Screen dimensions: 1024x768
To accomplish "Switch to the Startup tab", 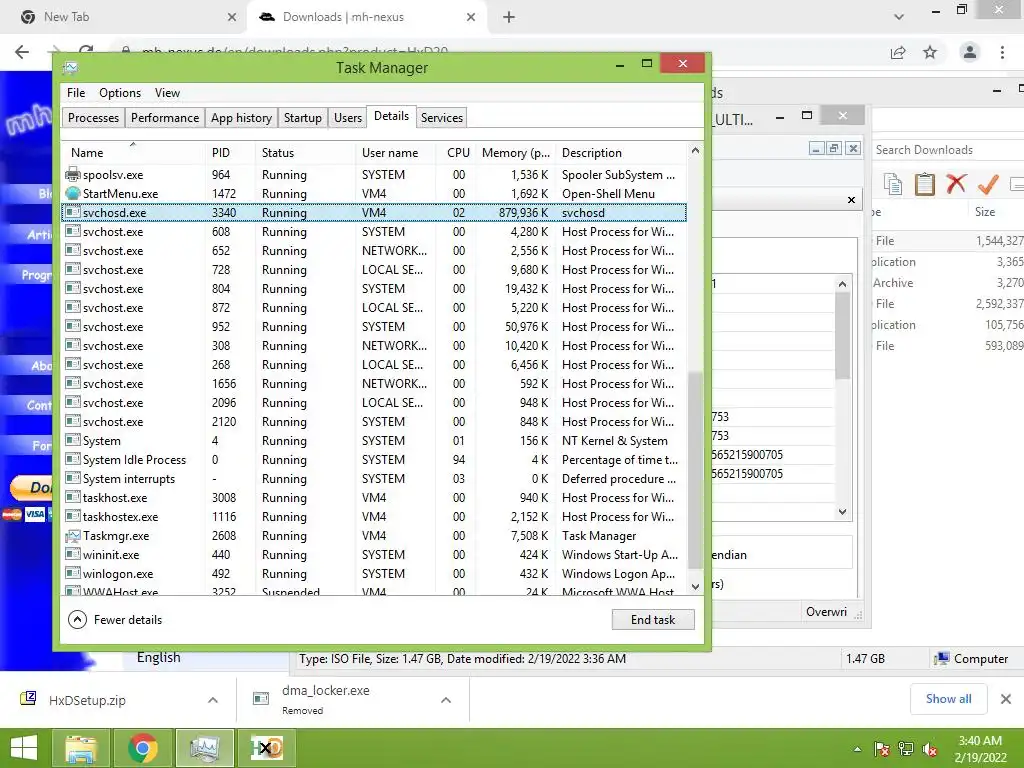I will pyautogui.click(x=302, y=118).
